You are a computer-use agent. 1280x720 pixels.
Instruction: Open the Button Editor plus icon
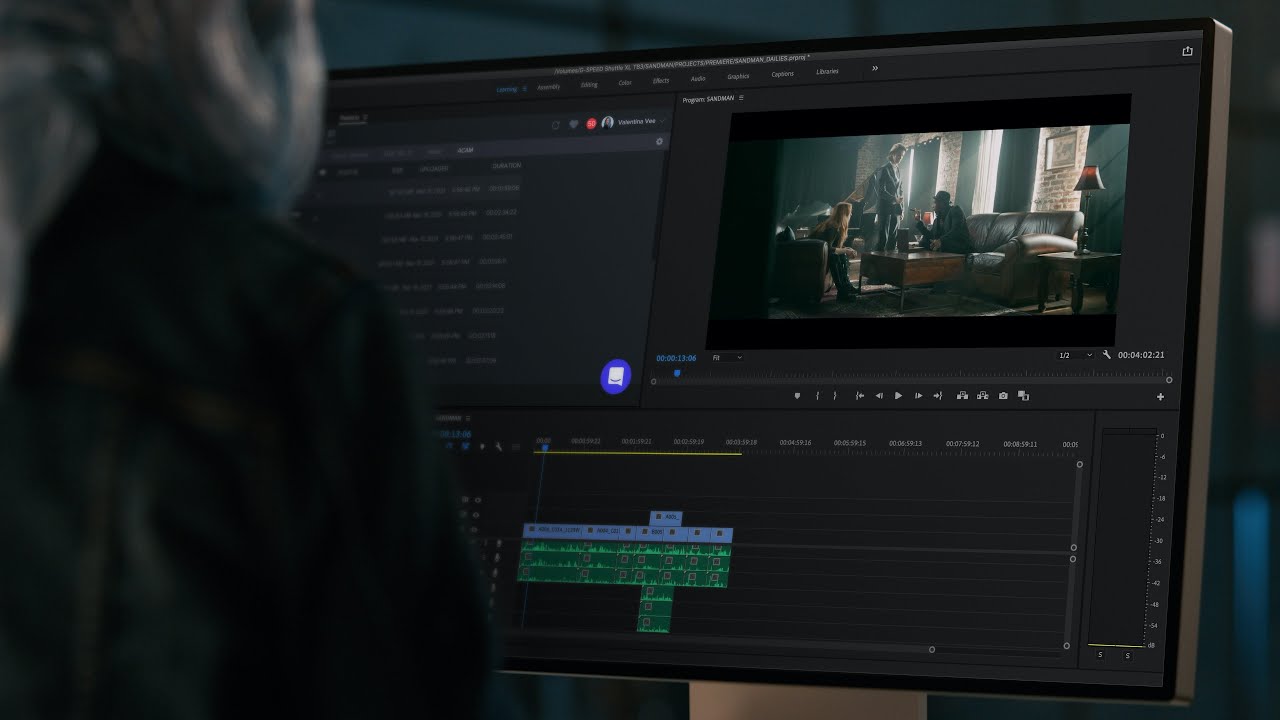click(1160, 397)
